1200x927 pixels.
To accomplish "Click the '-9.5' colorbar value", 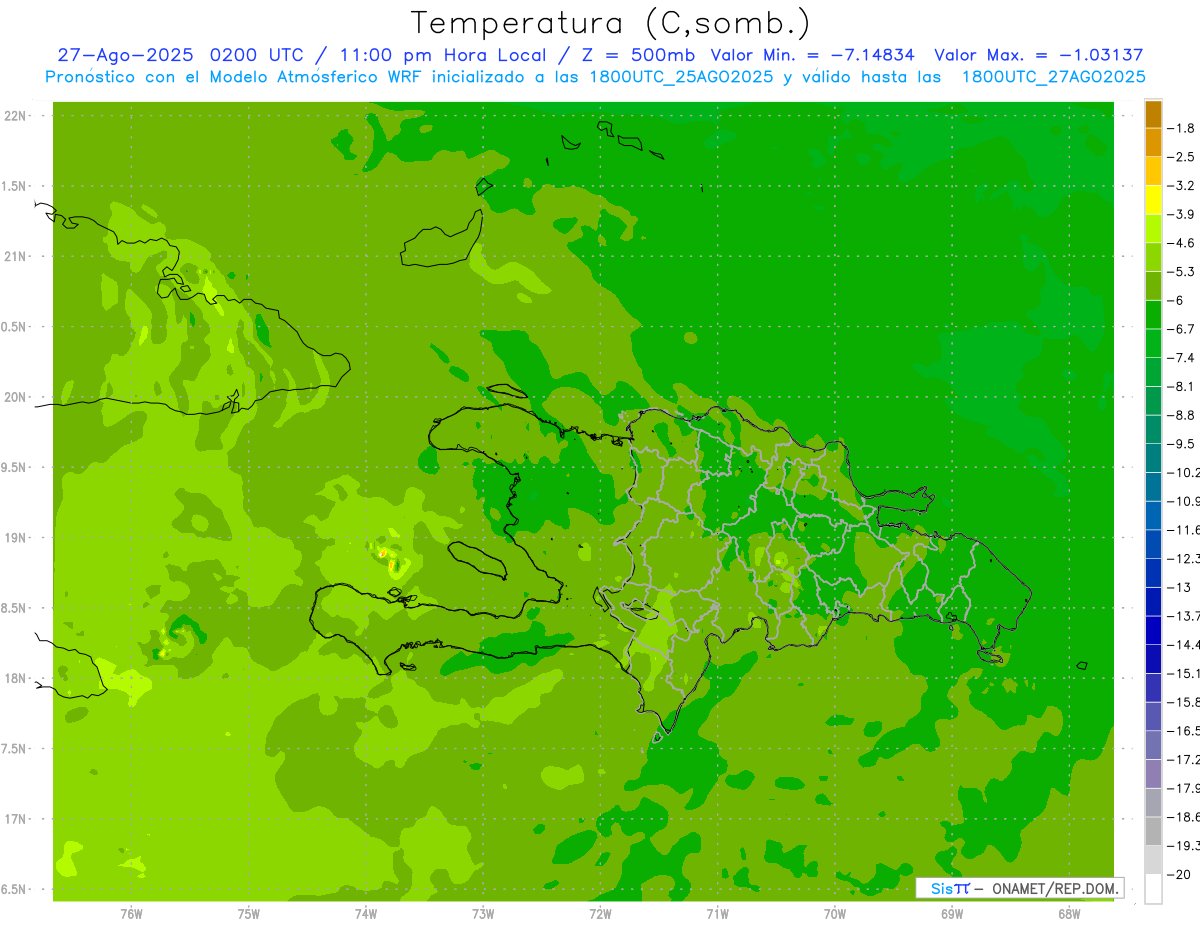I will (1183, 443).
